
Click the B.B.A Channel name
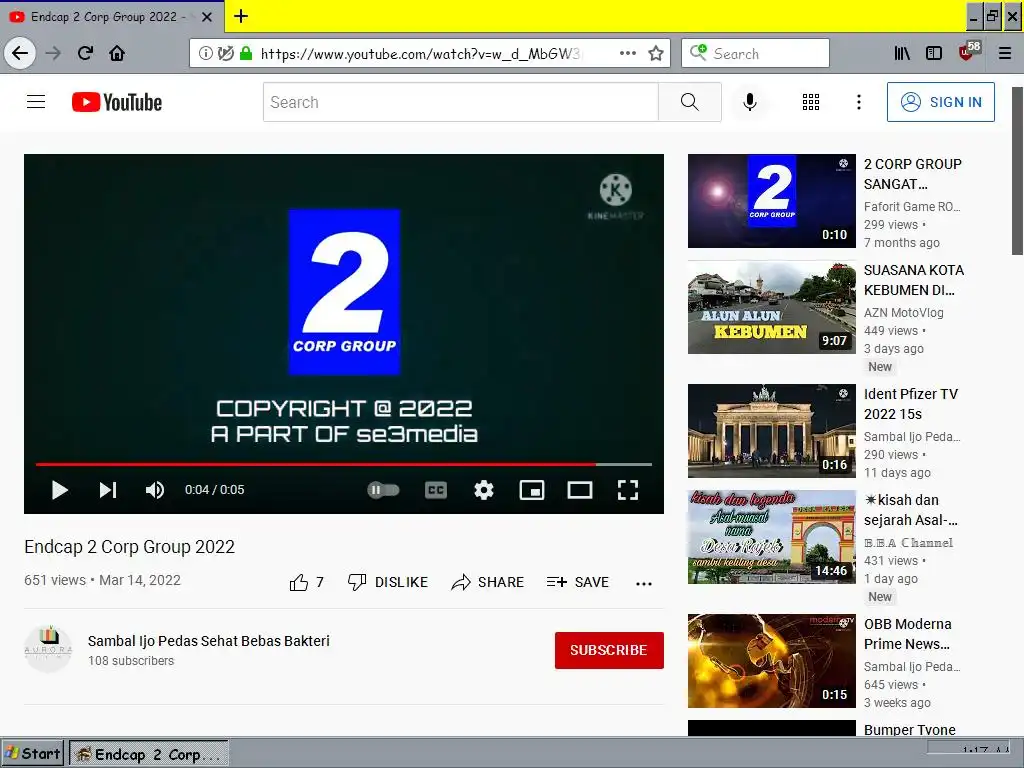point(908,542)
